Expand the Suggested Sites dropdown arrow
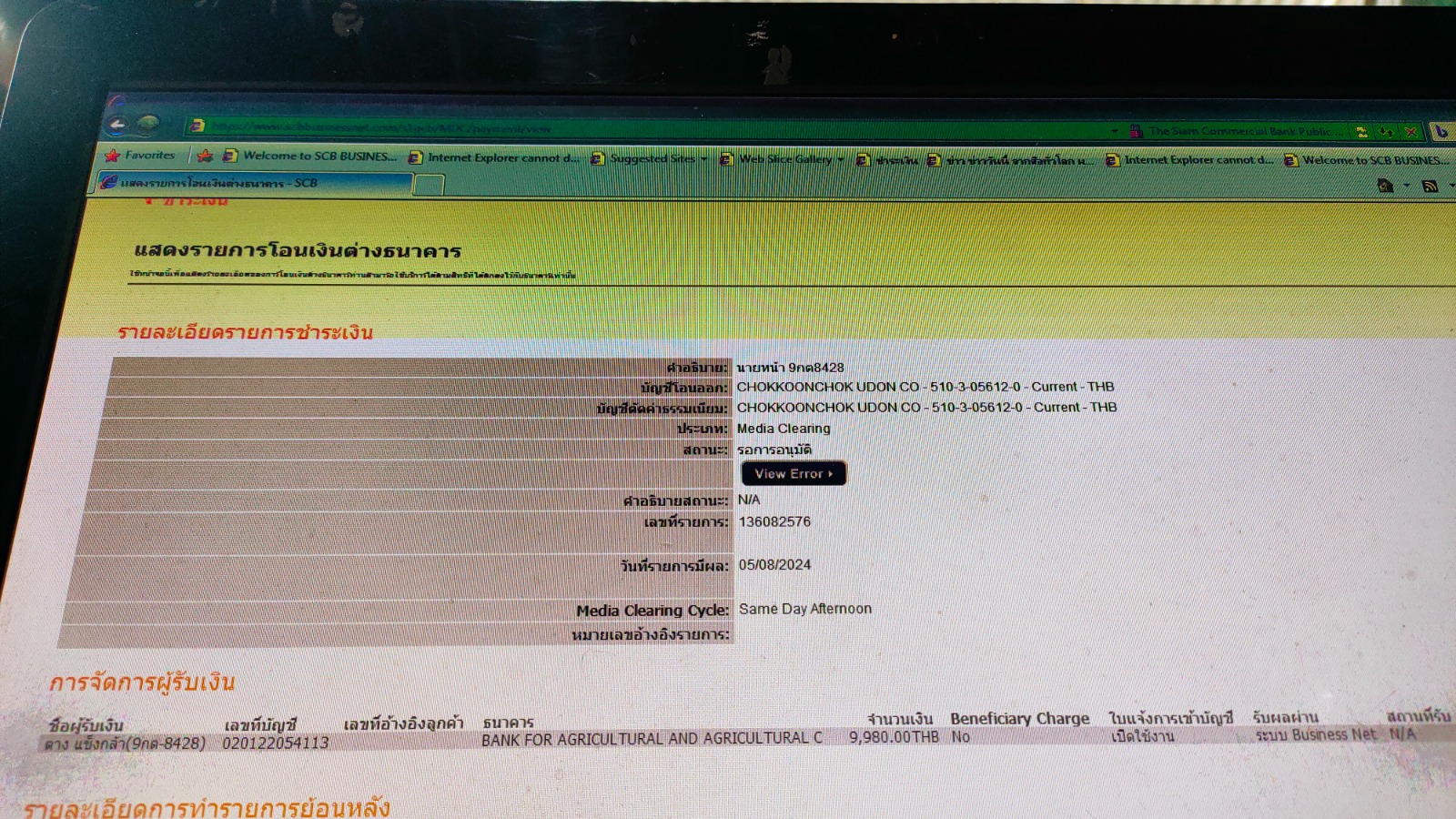 pos(703,159)
